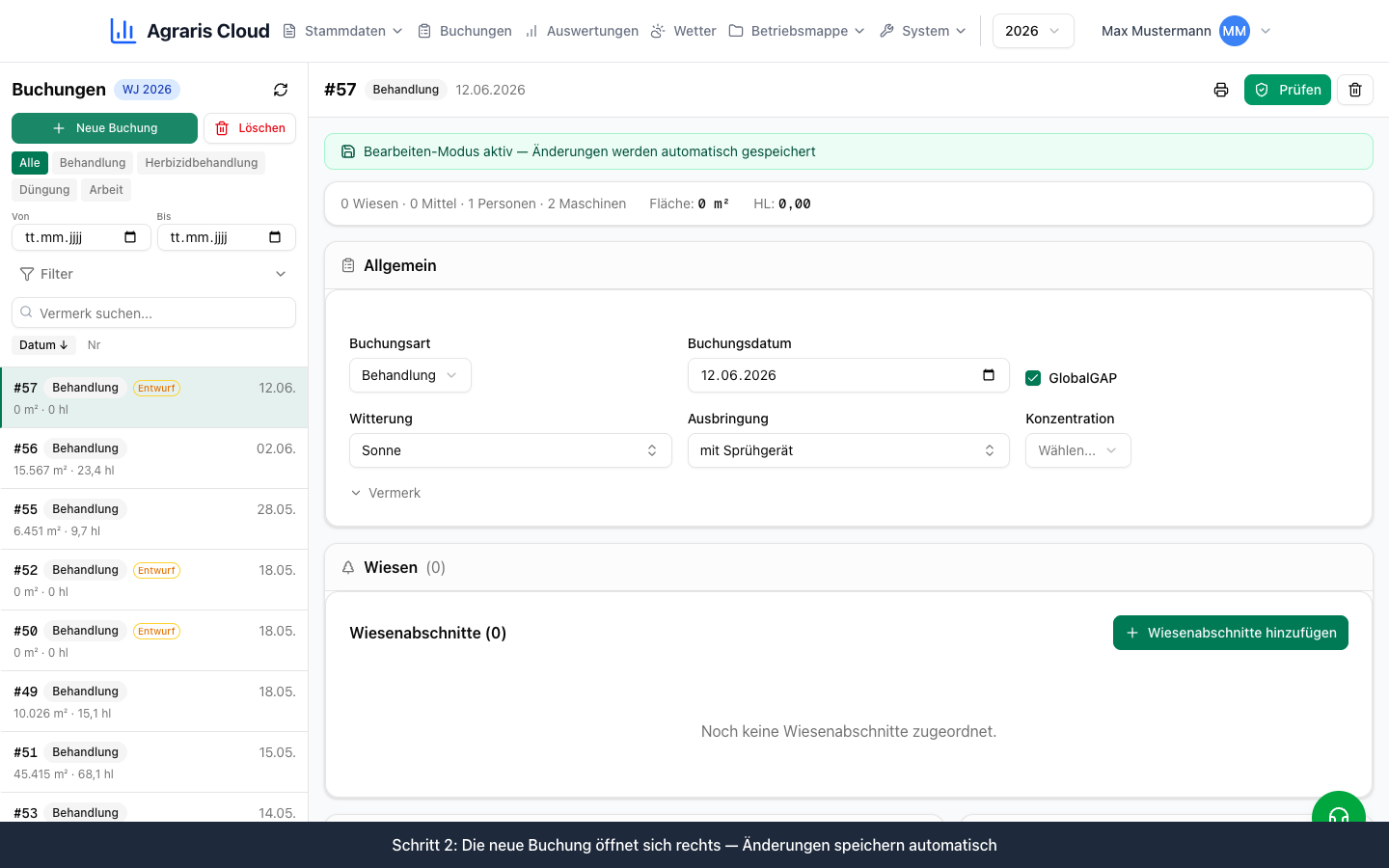Open calendar picker in Bis date field
The height and width of the screenshot is (868, 1389).
275,237
